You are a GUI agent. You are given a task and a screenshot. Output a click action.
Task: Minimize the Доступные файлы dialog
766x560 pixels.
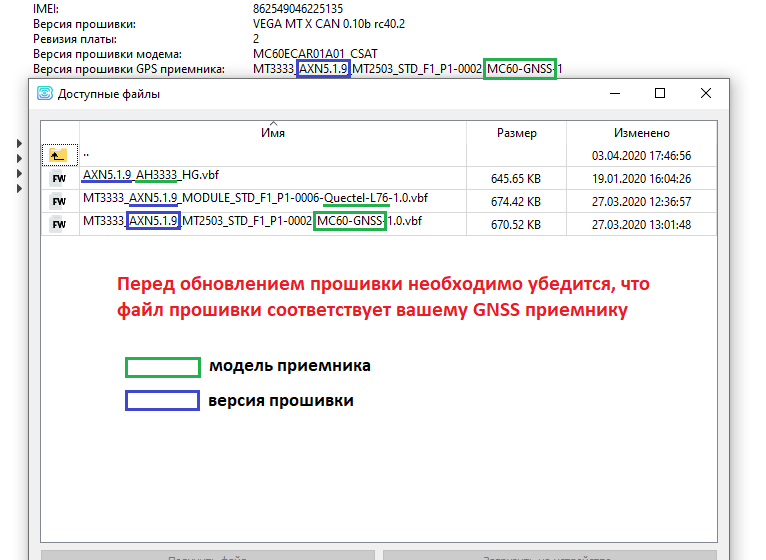pos(613,93)
